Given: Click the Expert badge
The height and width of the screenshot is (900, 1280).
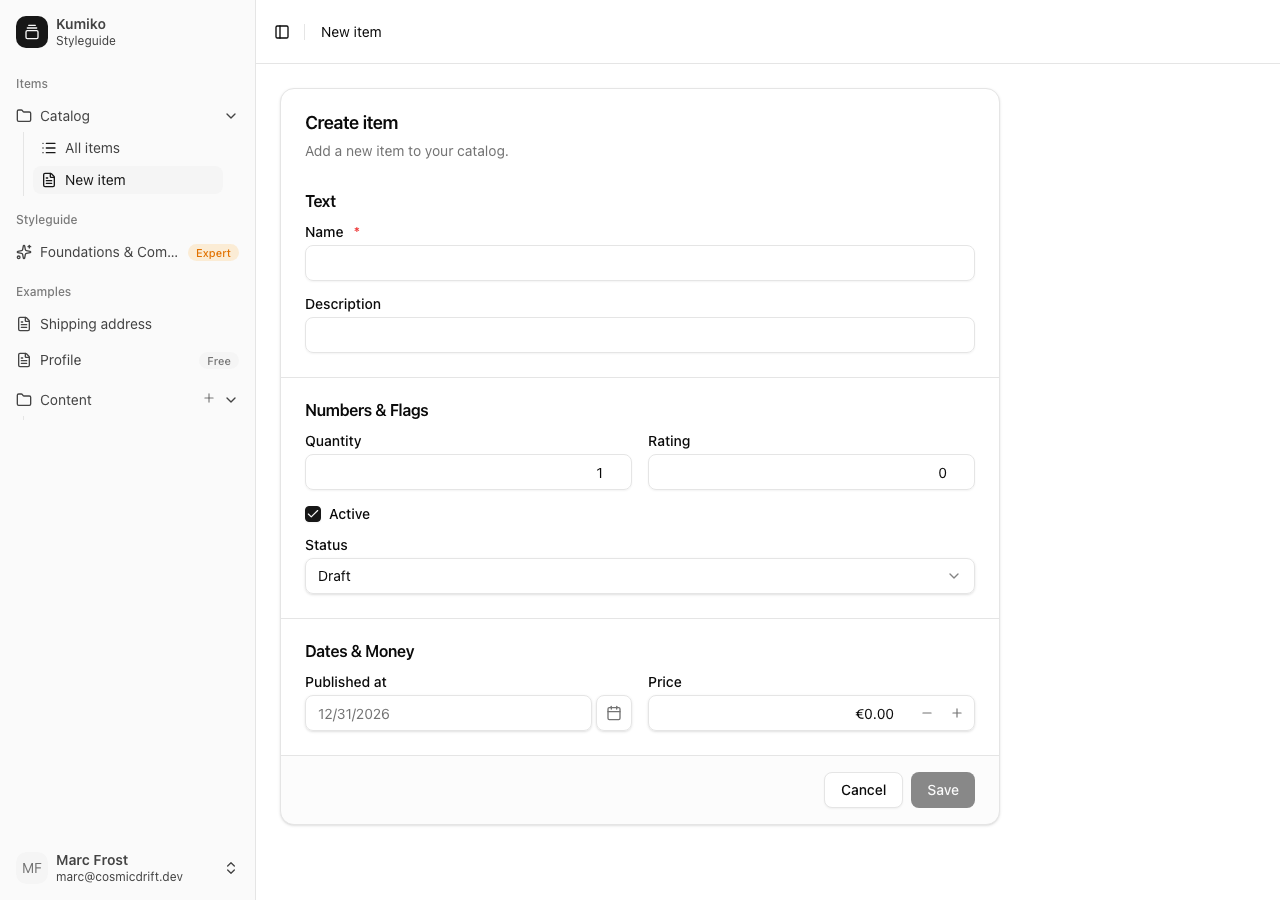Looking at the screenshot, I should coord(213,253).
